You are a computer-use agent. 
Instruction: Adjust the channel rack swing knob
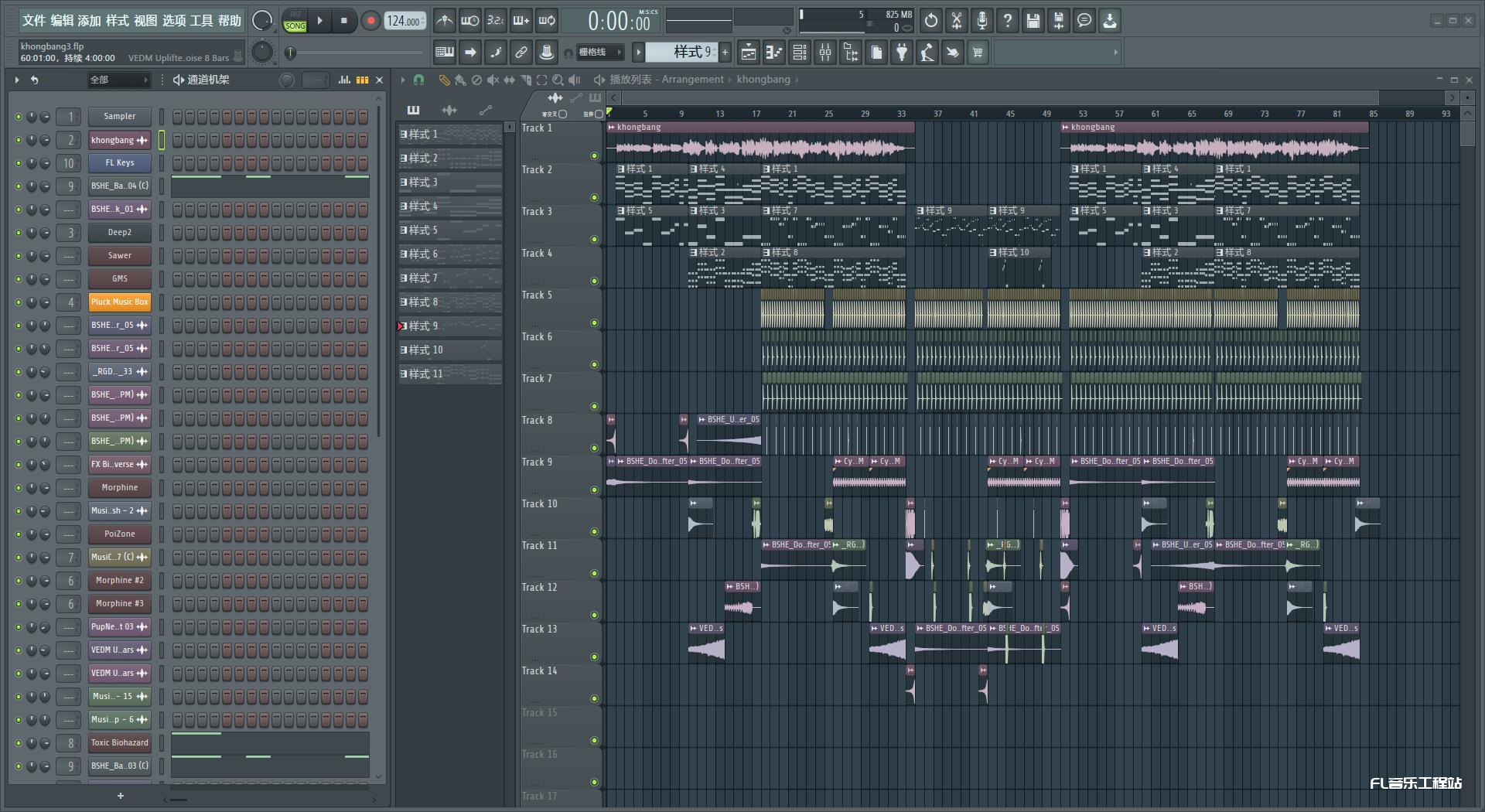click(x=286, y=80)
